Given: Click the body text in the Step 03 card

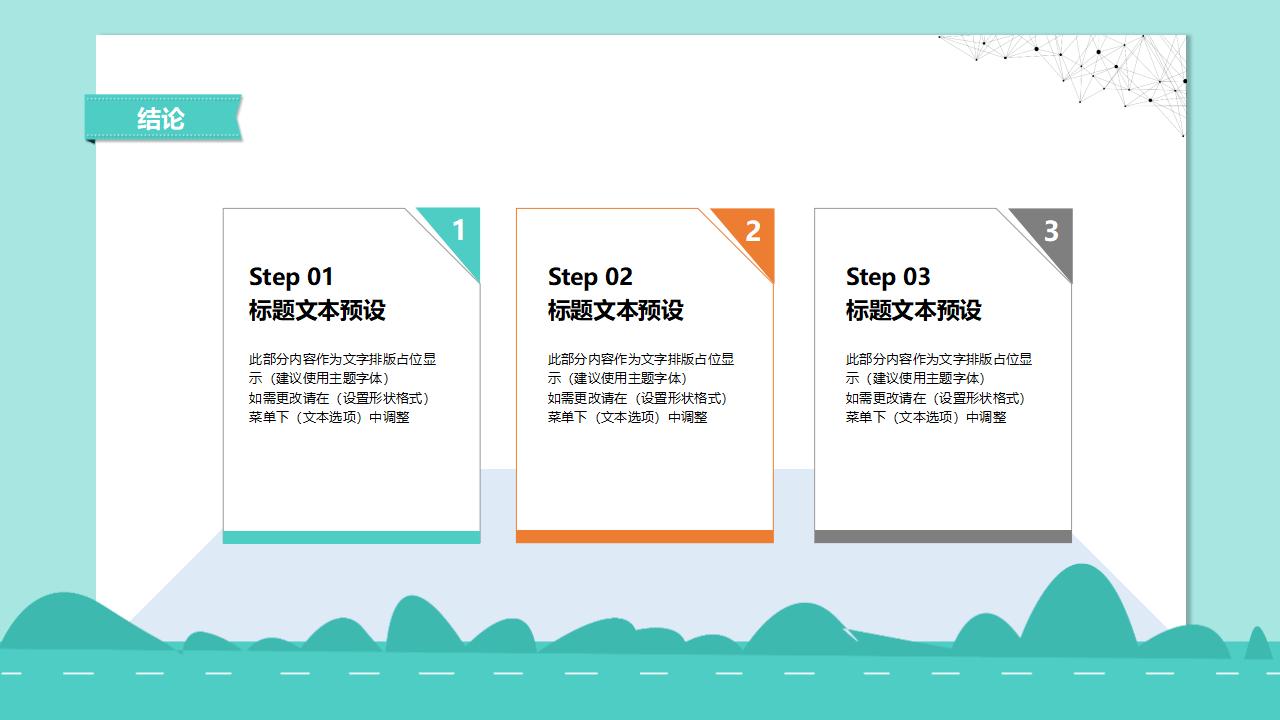Looking at the screenshot, I should coord(939,388).
